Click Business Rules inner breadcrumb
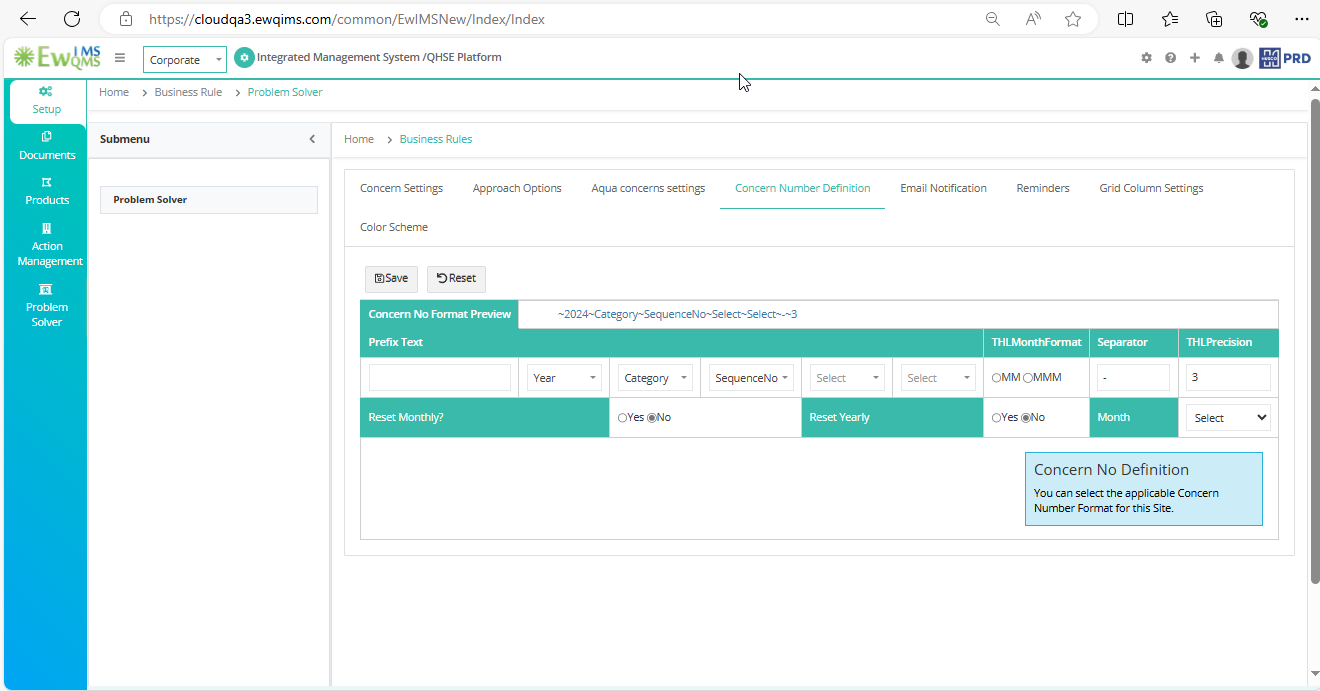Viewport: 1320px width, 691px height. (x=436, y=139)
